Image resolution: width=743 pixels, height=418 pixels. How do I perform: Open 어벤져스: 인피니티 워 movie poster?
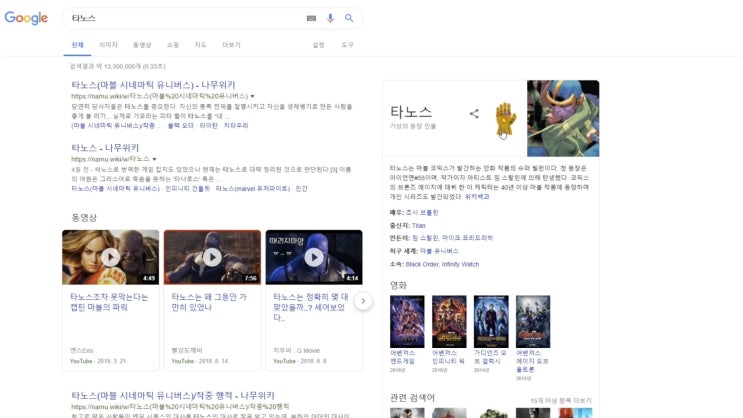(x=449, y=321)
